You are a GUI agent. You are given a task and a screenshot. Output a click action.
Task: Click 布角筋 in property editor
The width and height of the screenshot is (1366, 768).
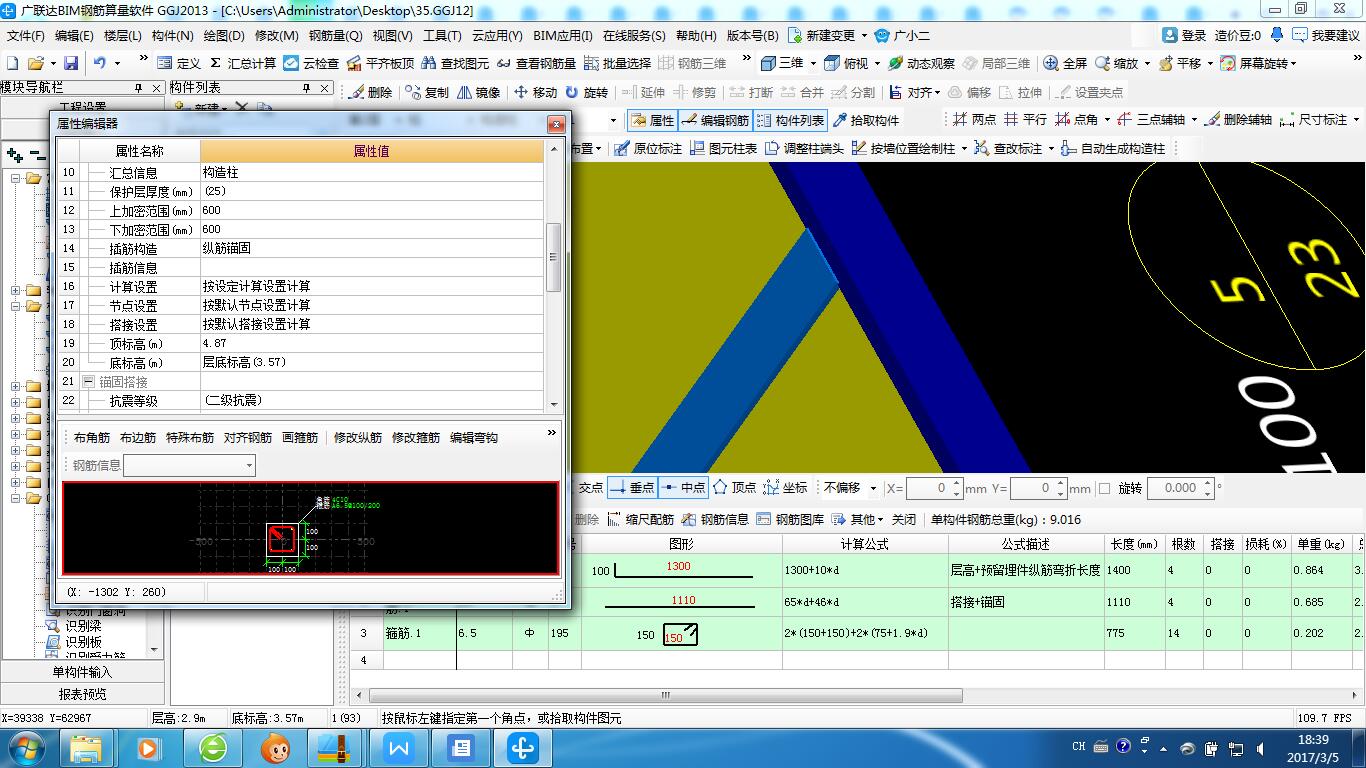click(x=92, y=438)
